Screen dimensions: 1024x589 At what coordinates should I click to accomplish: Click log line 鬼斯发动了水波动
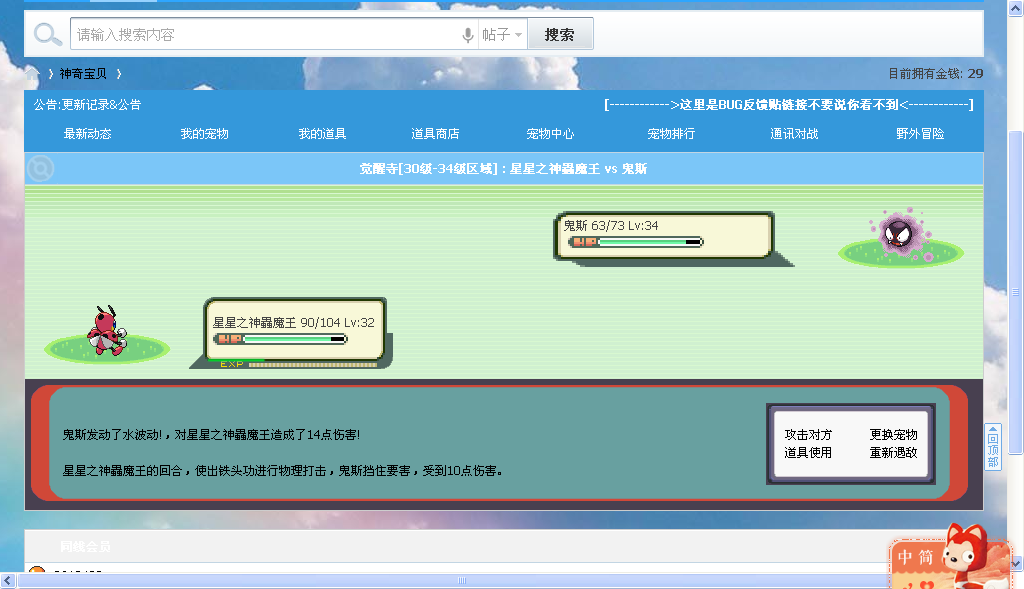tap(211, 435)
